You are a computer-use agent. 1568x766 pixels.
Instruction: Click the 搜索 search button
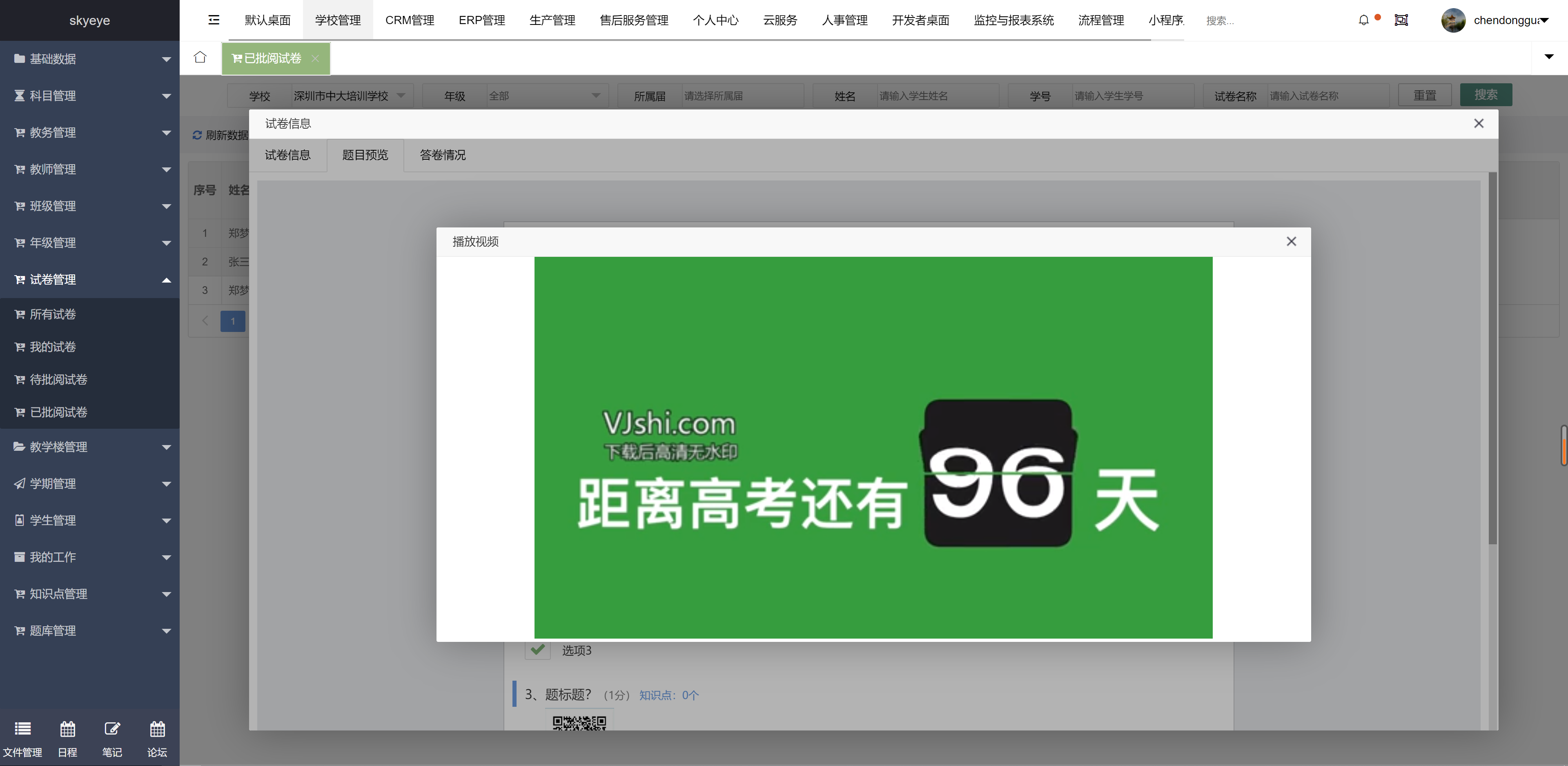[x=1486, y=95]
